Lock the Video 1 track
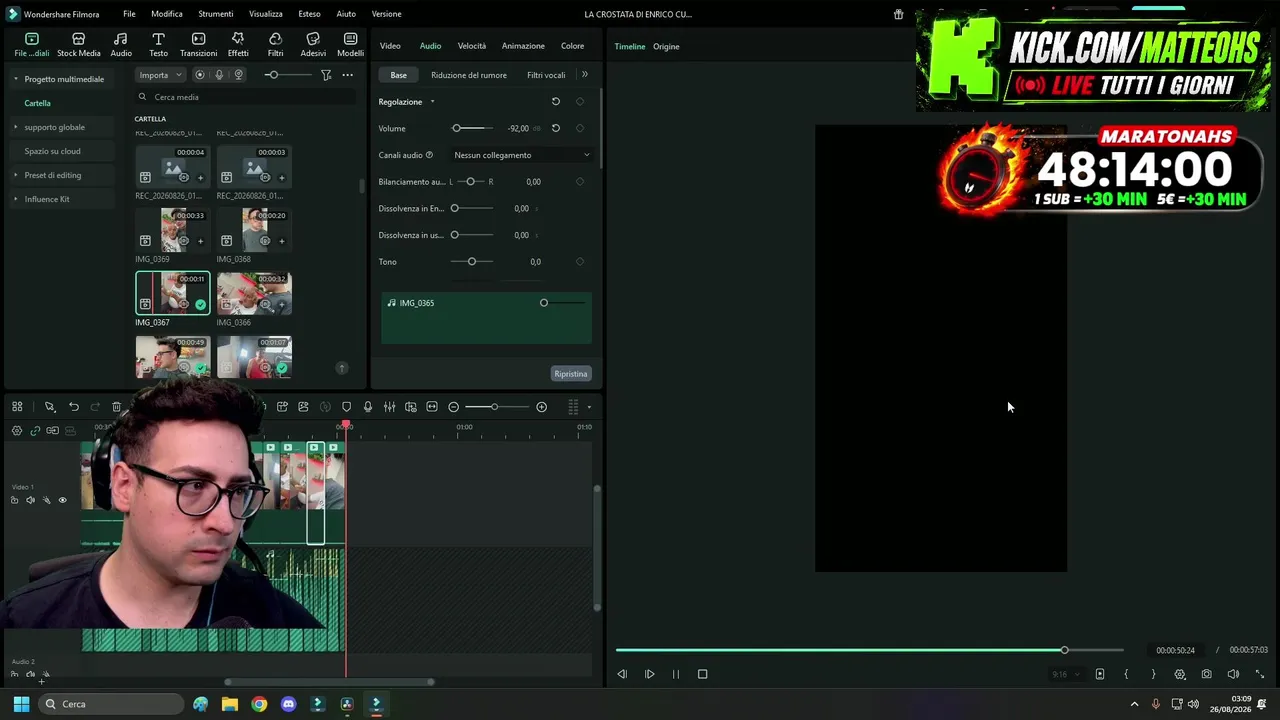1280x720 pixels. (x=14, y=500)
